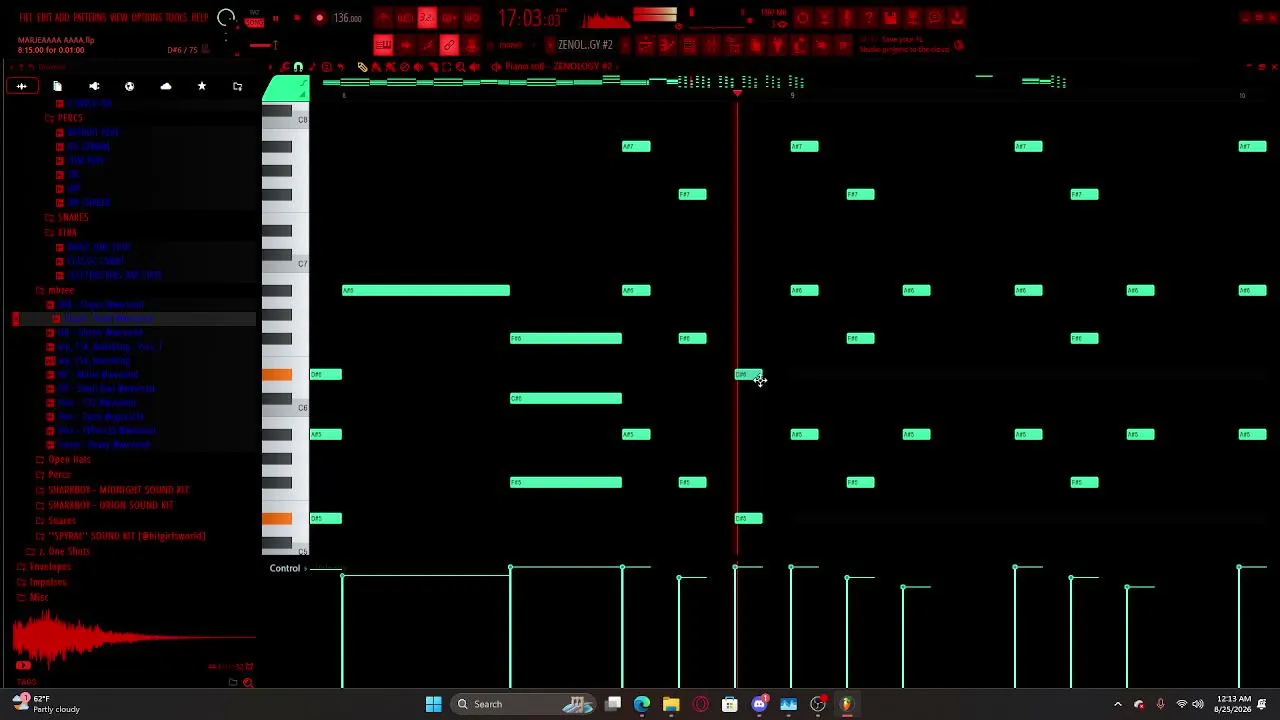Viewport: 1280px width, 720px height.
Task: Expand SHARKBOY - ORION SOUND KIT folder
Action: pyautogui.click(x=110, y=505)
